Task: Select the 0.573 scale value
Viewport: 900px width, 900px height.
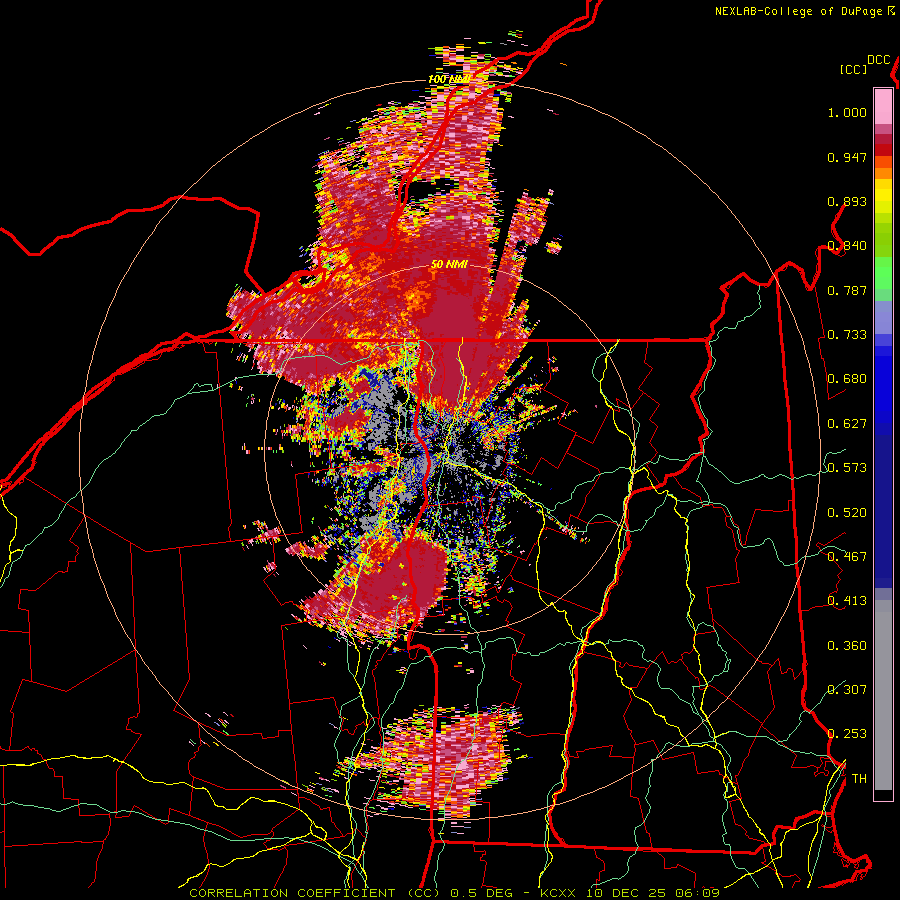Action: click(847, 468)
